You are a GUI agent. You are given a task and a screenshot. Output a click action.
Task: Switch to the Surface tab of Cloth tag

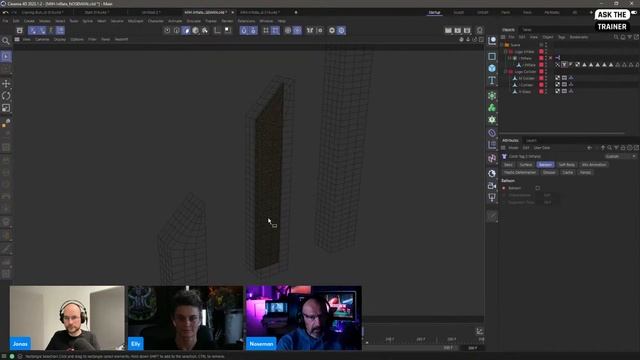coord(526,164)
